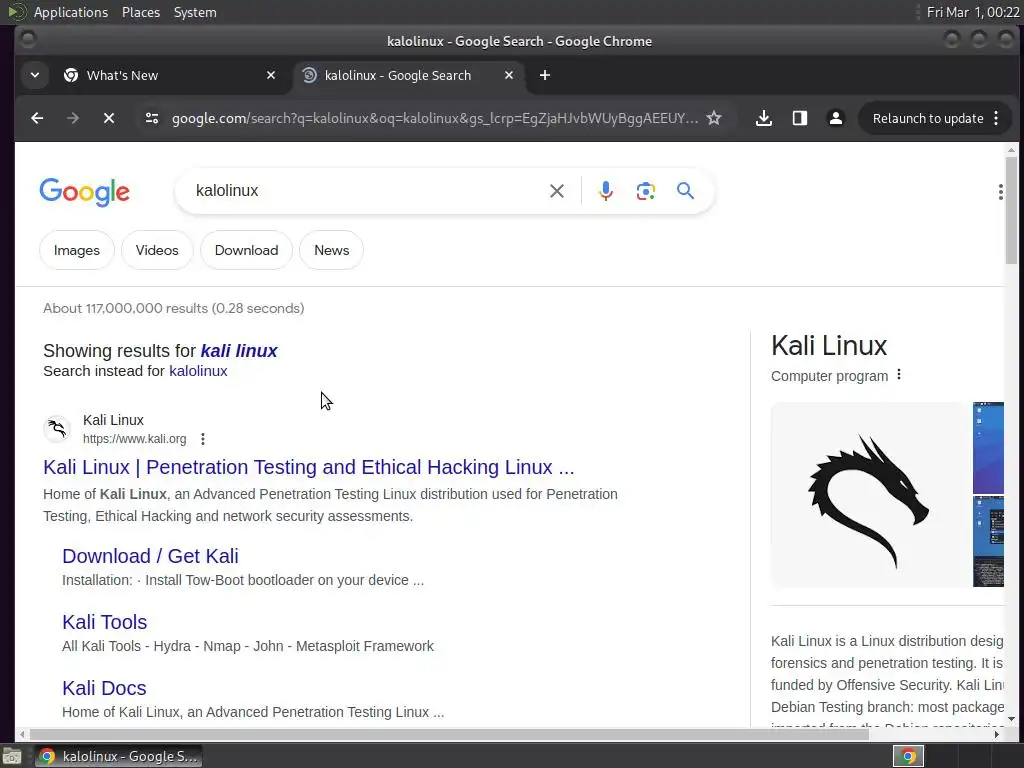Start voice search with the microphone

[x=605, y=191]
